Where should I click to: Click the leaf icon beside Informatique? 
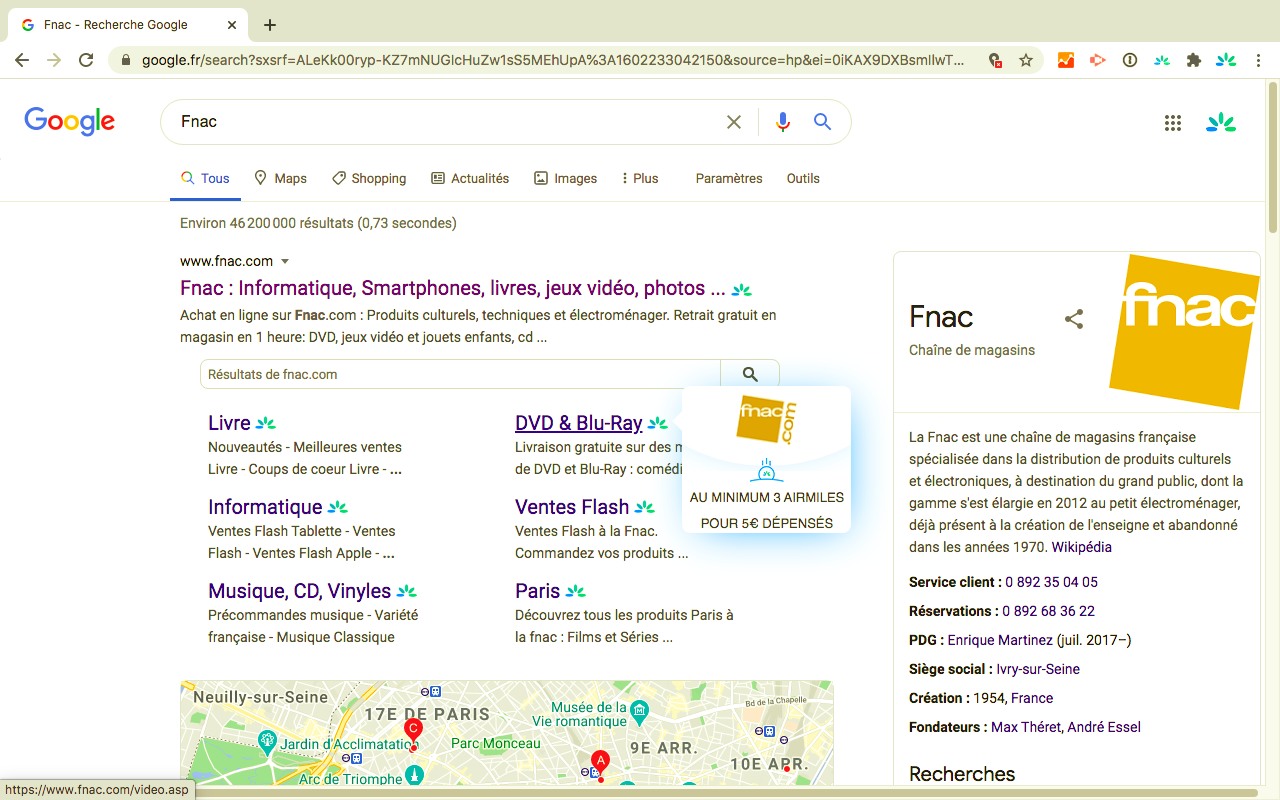(338, 507)
